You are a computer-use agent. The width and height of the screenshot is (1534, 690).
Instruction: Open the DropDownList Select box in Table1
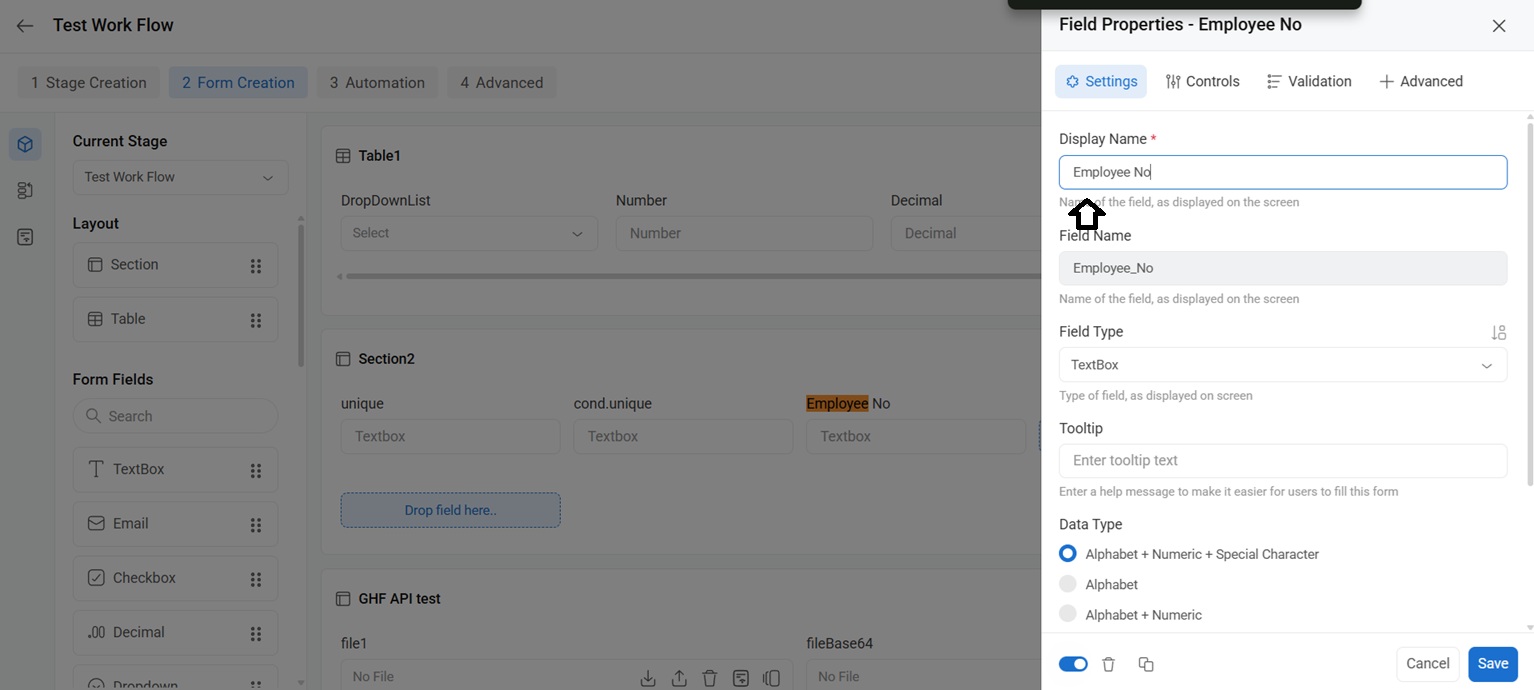(468, 233)
